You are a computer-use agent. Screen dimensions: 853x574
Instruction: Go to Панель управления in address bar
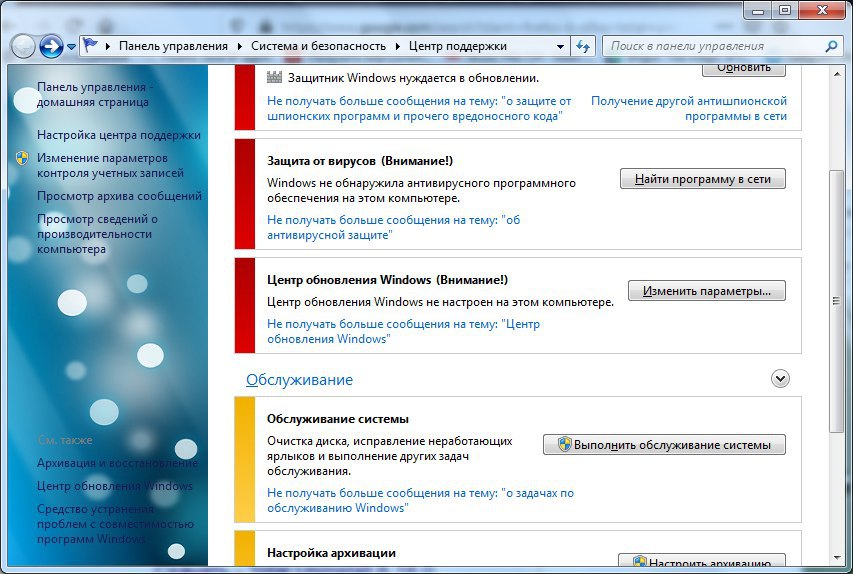[173, 46]
